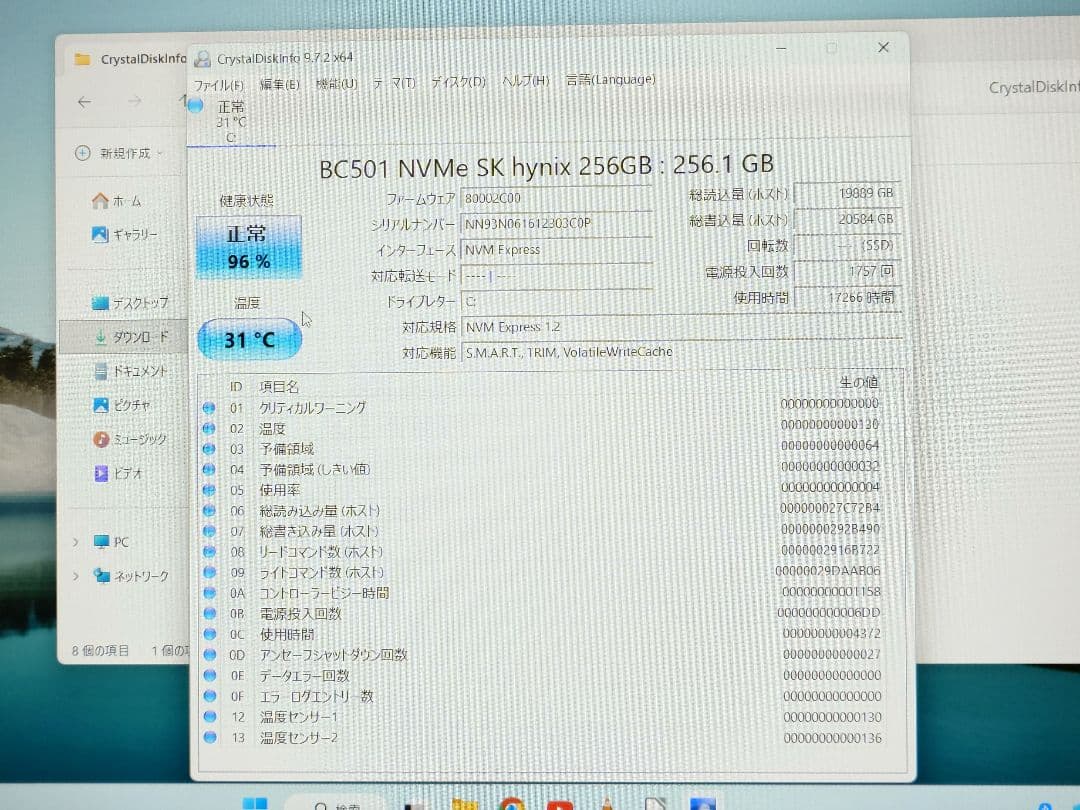Click the CrystalDiskInfo title bar app icon
The width and height of the screenshot is (1080, 810).
coord(203,57)
